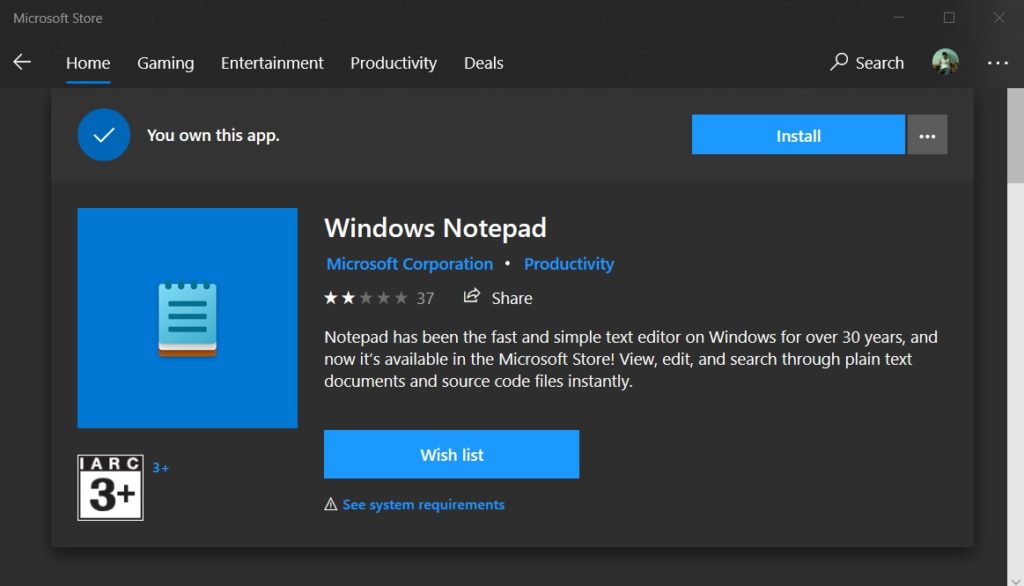1024x586 pixels.
Task: Open your account profile picture menu
Action: tap(944, 62)
